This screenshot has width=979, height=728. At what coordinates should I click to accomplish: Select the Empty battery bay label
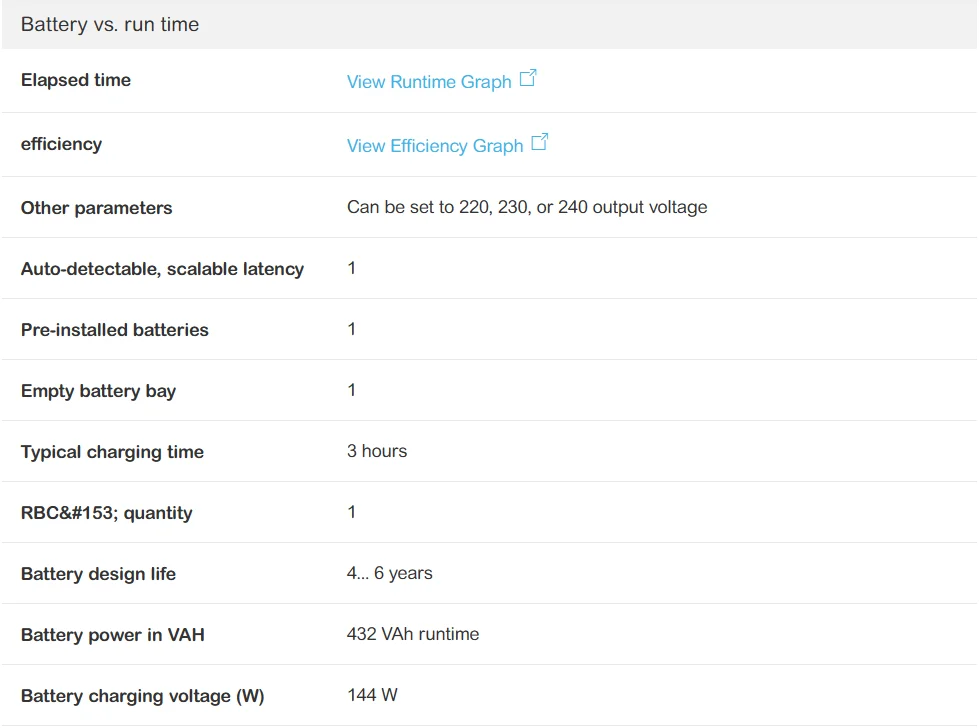[98, 391]
